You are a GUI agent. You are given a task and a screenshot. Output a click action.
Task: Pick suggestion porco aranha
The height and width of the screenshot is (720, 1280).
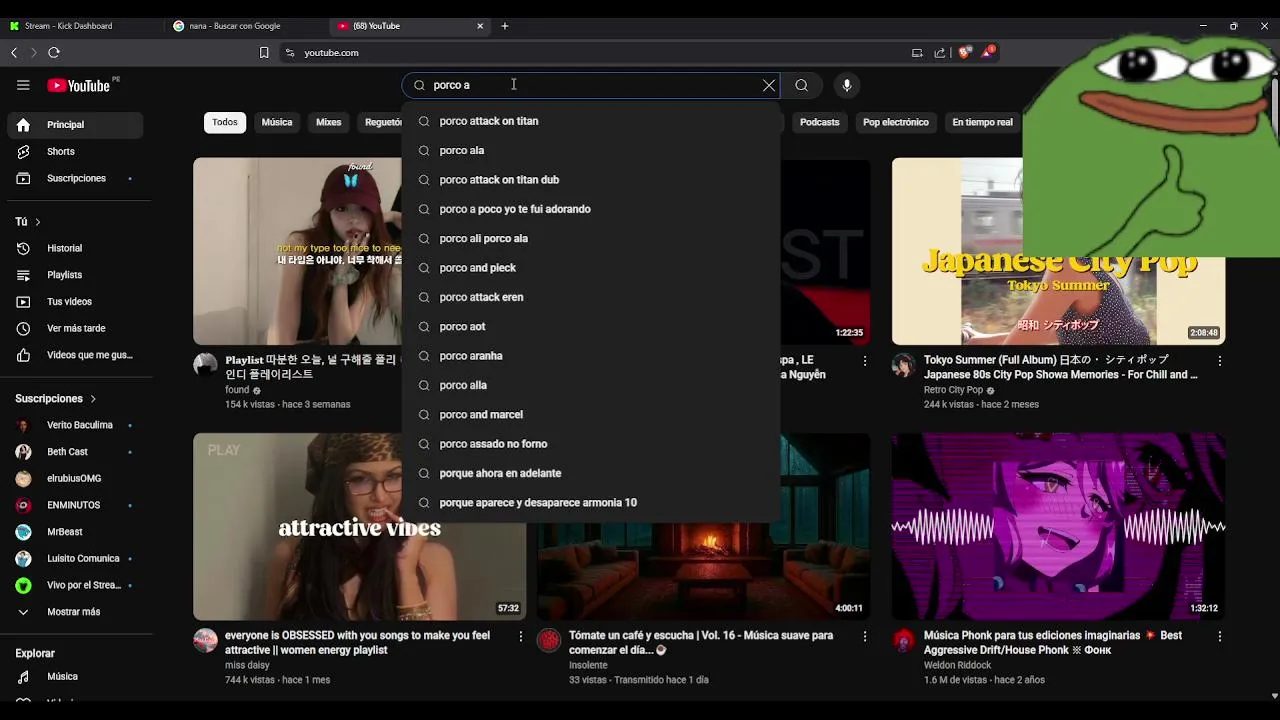pyautogui.click(x=591, y=356)
